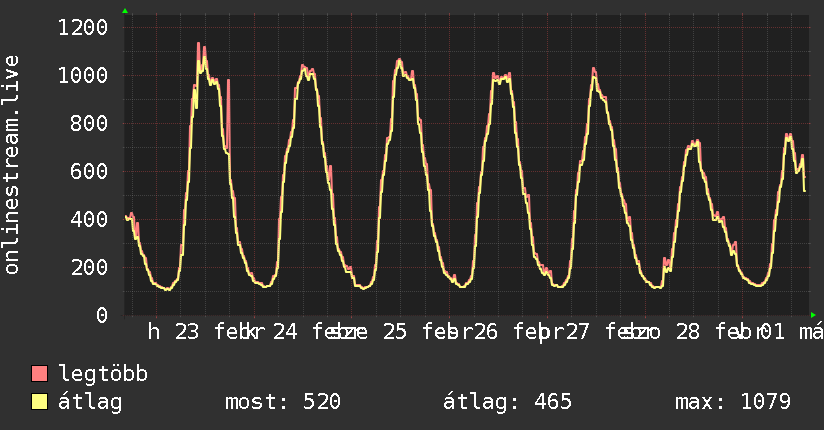Image resolution: width=824 pixels, height=430 pixels.
Task: Select the 23 date label on x-axis
Action: pos(187,333)
